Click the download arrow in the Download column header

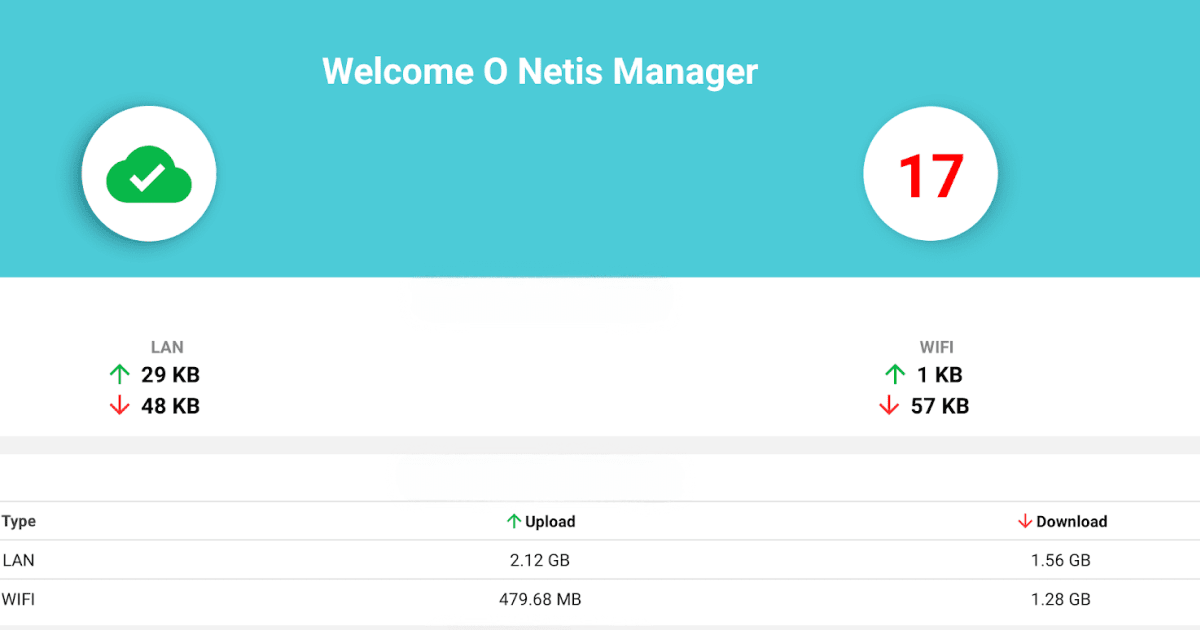point(1024,521)
